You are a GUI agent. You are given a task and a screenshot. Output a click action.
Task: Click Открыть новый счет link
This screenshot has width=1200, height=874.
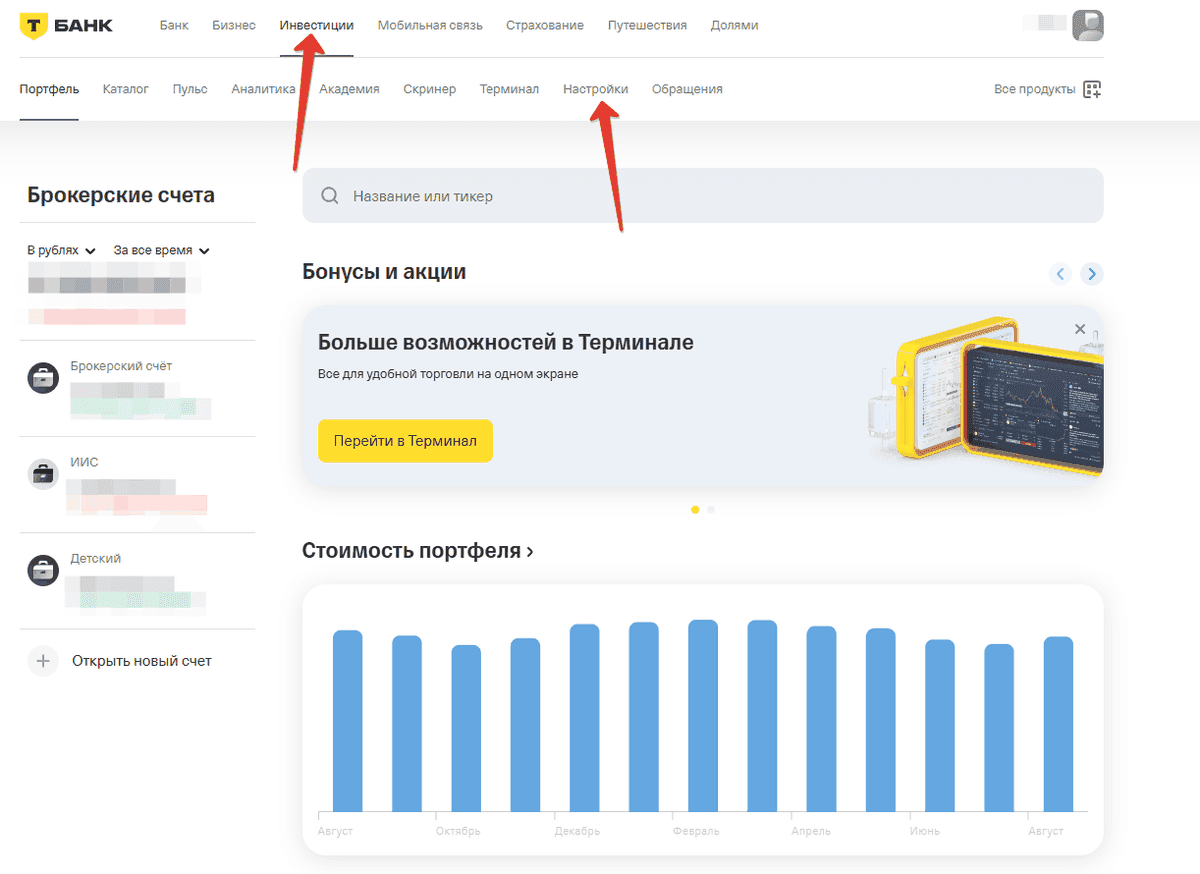[x=141, y=661]
